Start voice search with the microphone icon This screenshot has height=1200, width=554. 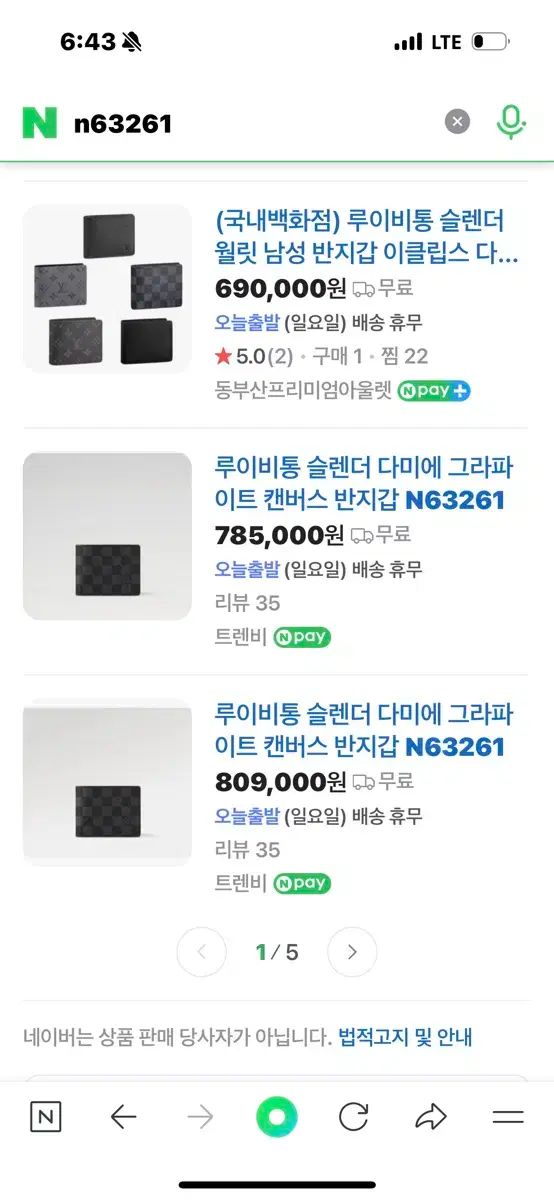[511, 122]
